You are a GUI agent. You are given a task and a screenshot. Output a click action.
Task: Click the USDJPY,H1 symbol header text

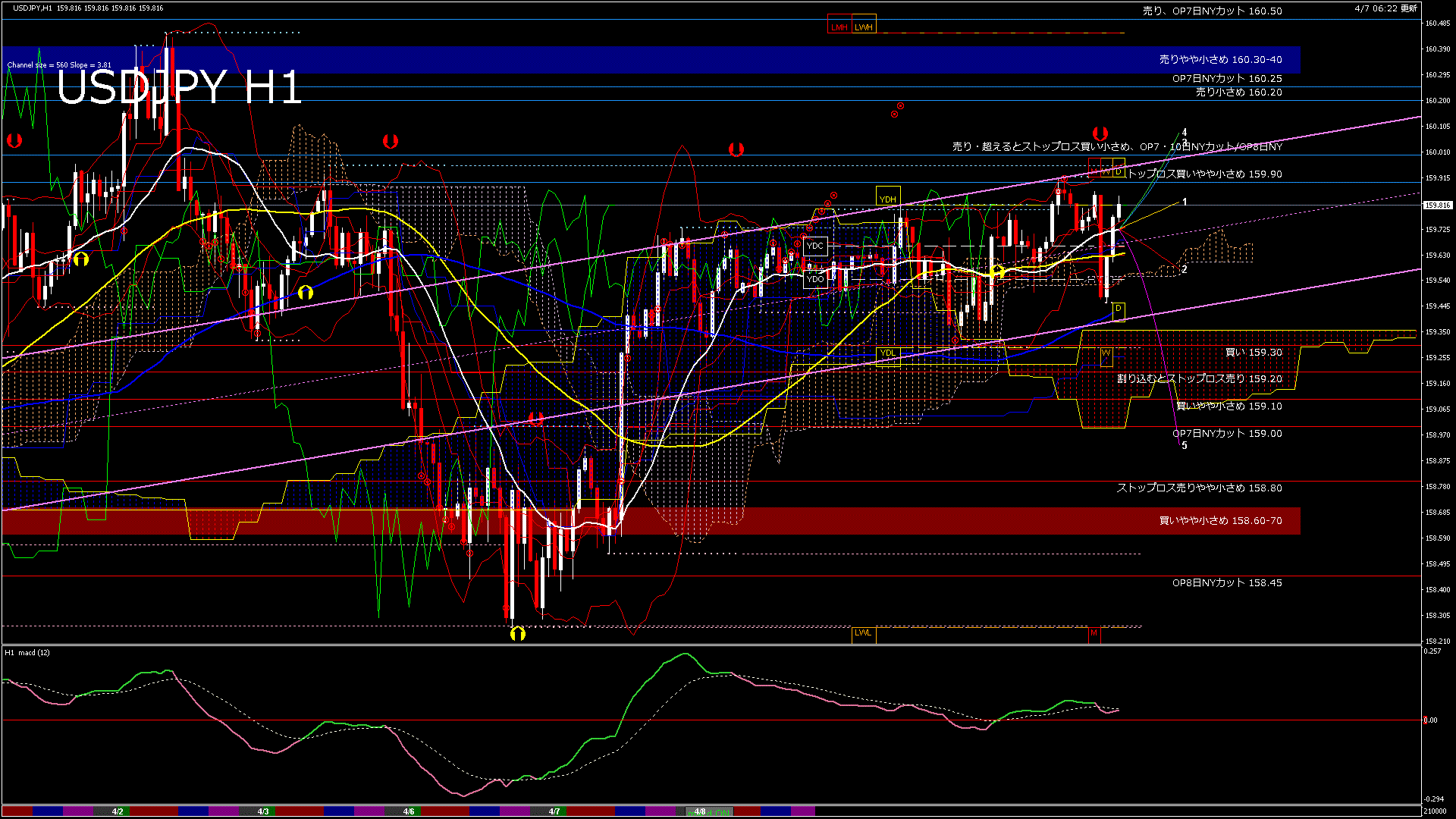tap(33, 8)
